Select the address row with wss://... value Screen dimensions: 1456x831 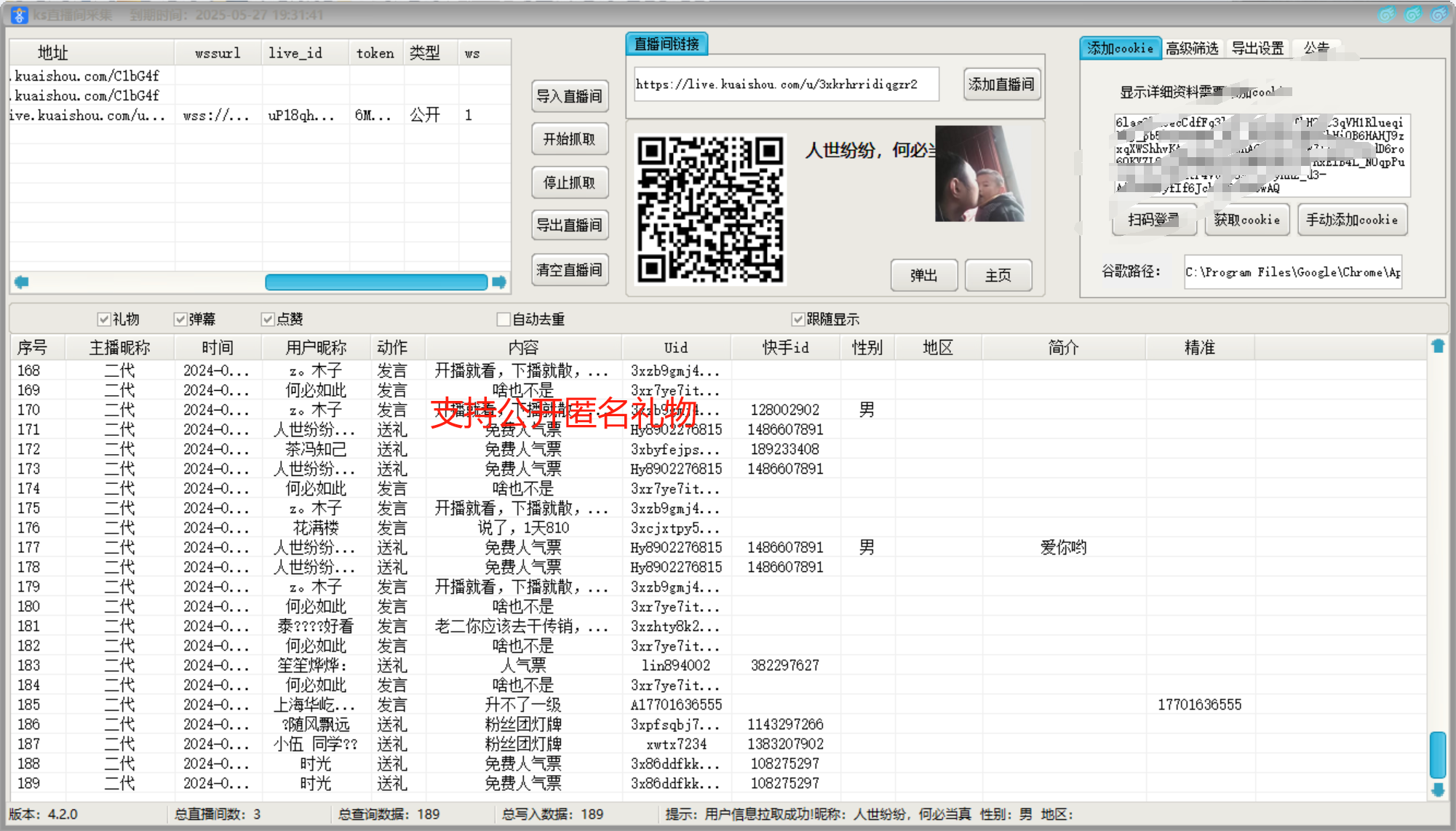point(260,115)
